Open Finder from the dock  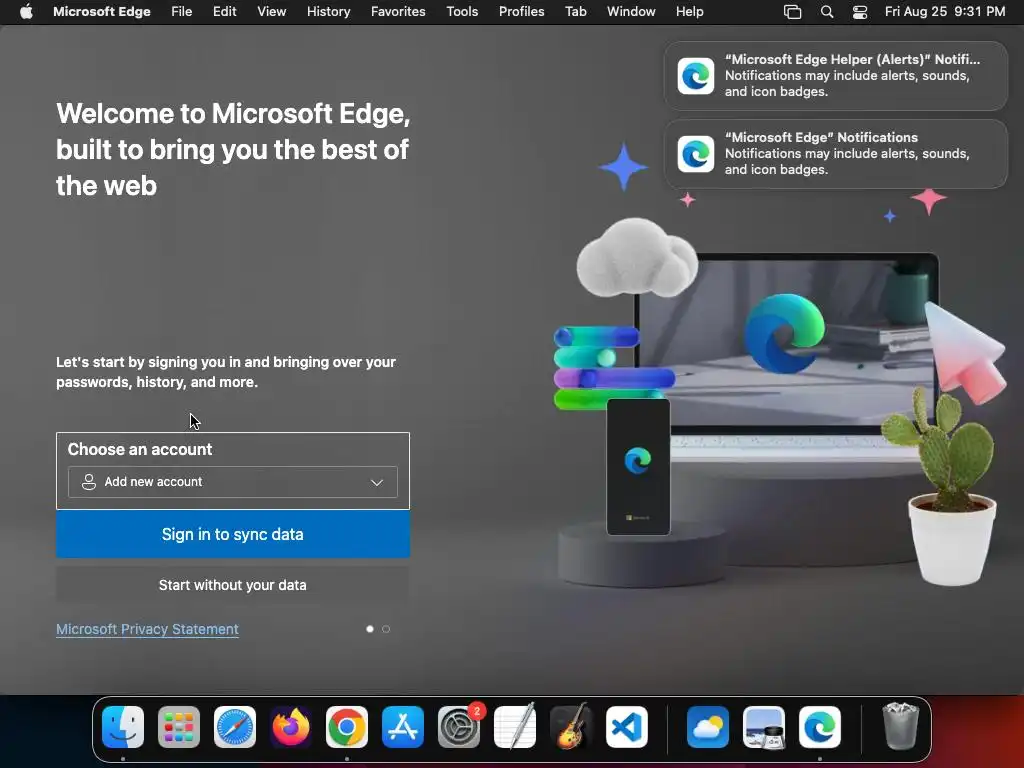click(x=123, y=727)
